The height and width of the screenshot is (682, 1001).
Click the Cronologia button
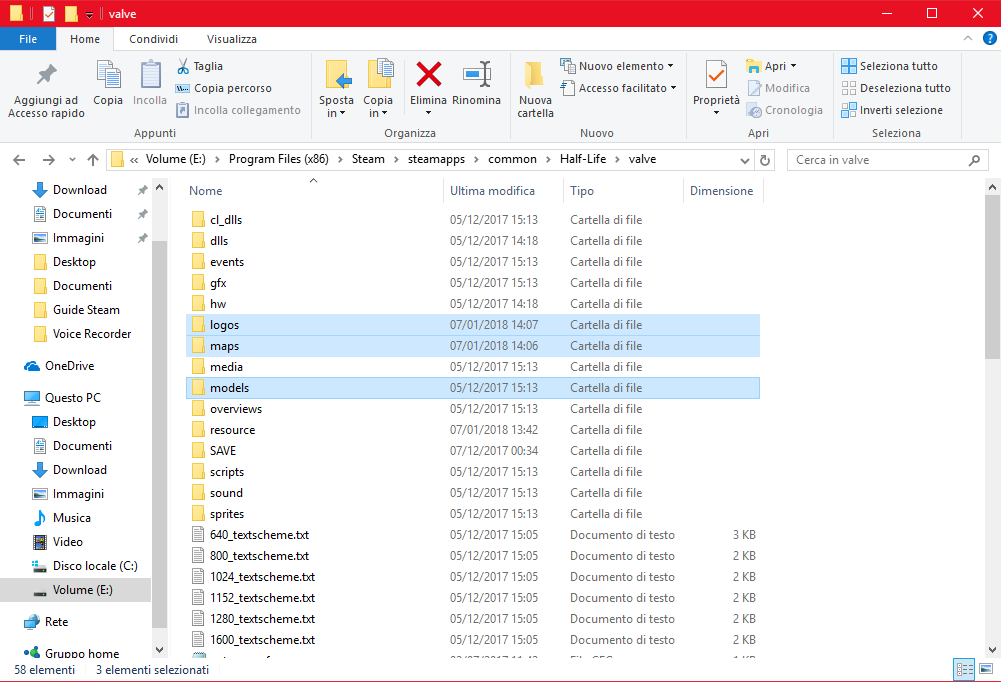tap(785, 110)
